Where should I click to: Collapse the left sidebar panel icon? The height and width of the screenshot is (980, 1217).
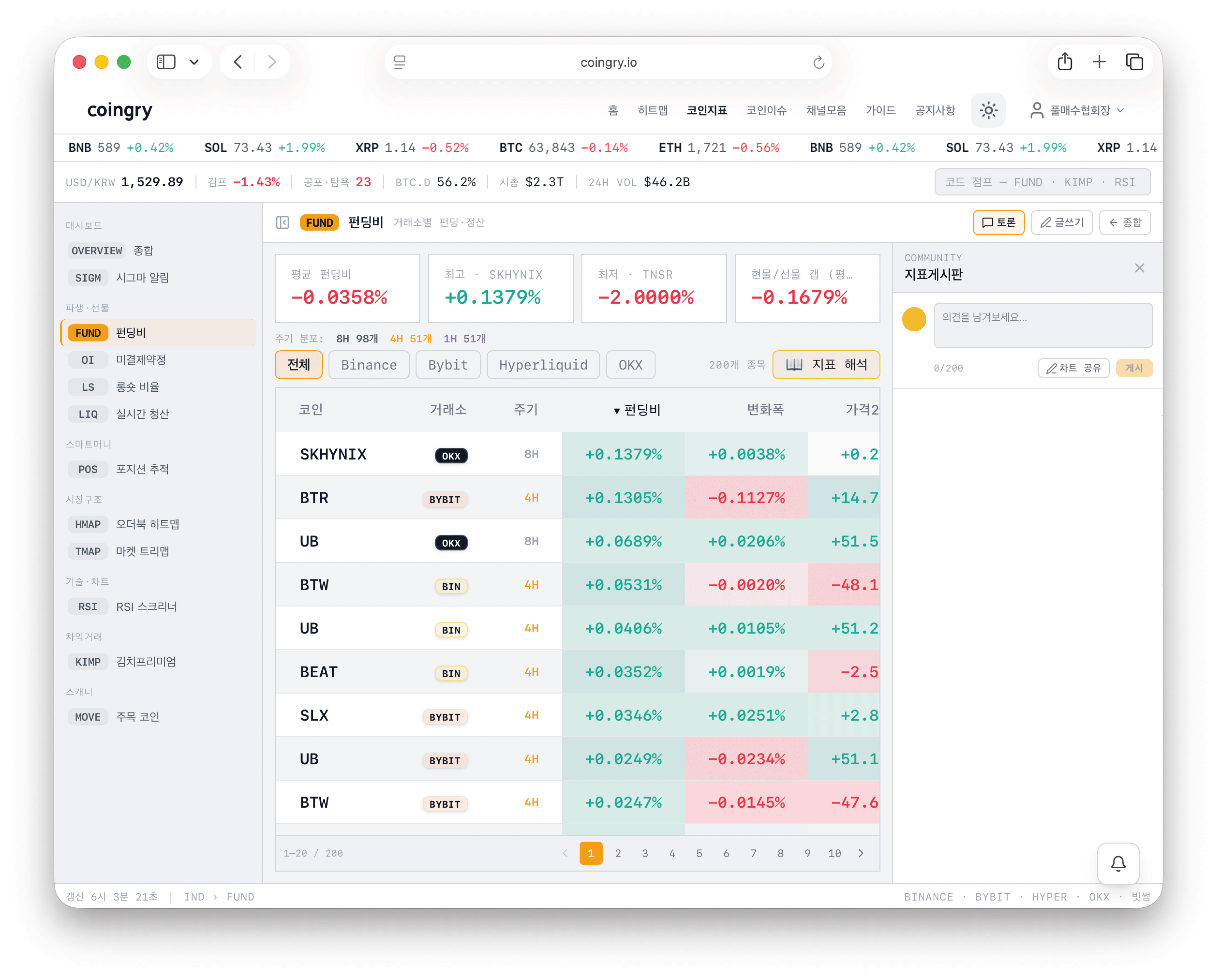pyautogui.click(x=282, y=222)
